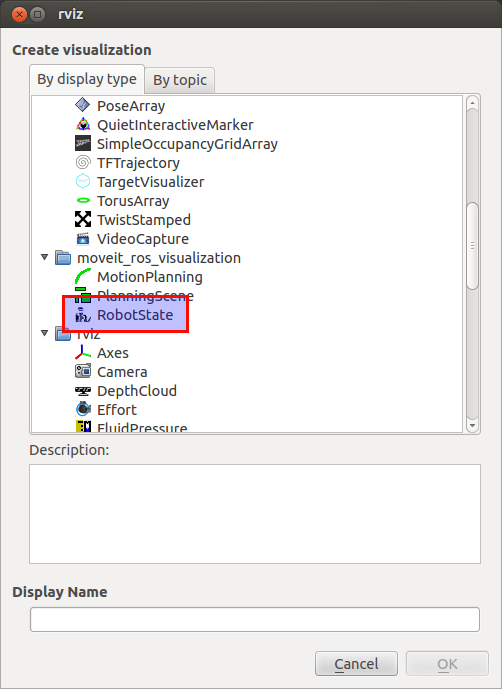
Task: Open the By display type tab
Action: (x=87, y=79)
